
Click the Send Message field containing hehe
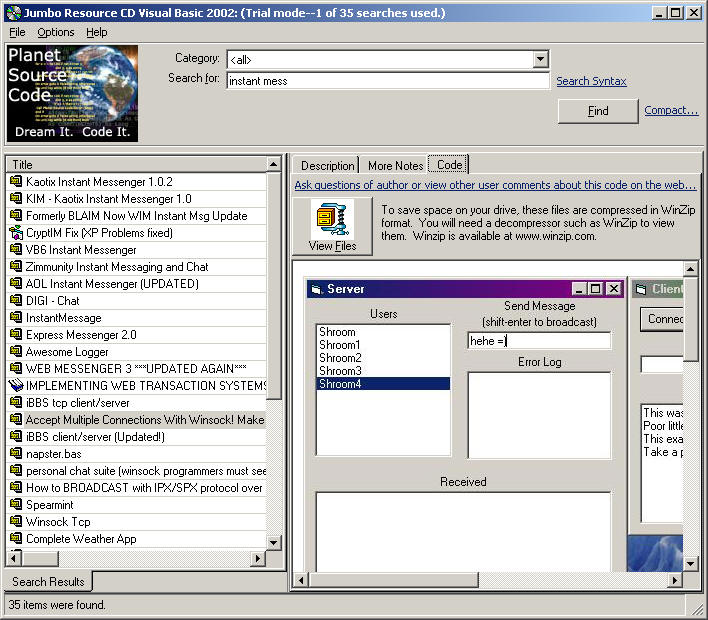539,340
